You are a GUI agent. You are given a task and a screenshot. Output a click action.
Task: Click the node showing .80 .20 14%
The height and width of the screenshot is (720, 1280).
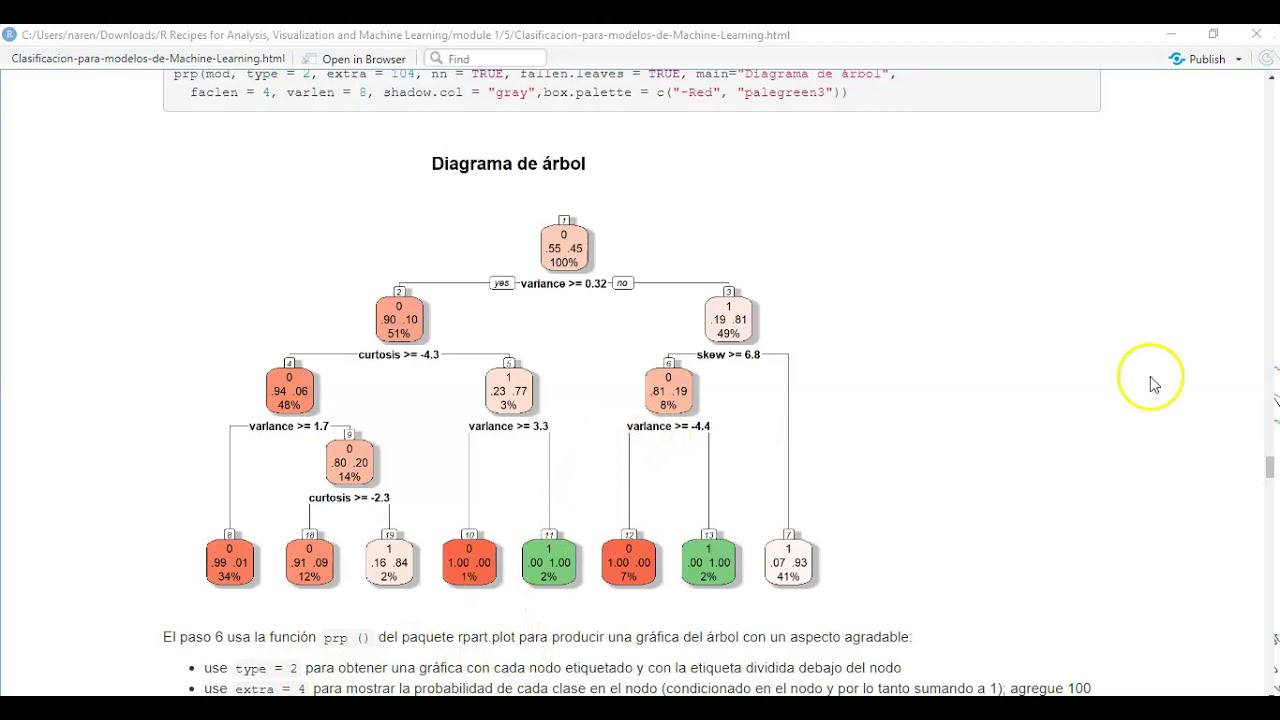(349, 462)
